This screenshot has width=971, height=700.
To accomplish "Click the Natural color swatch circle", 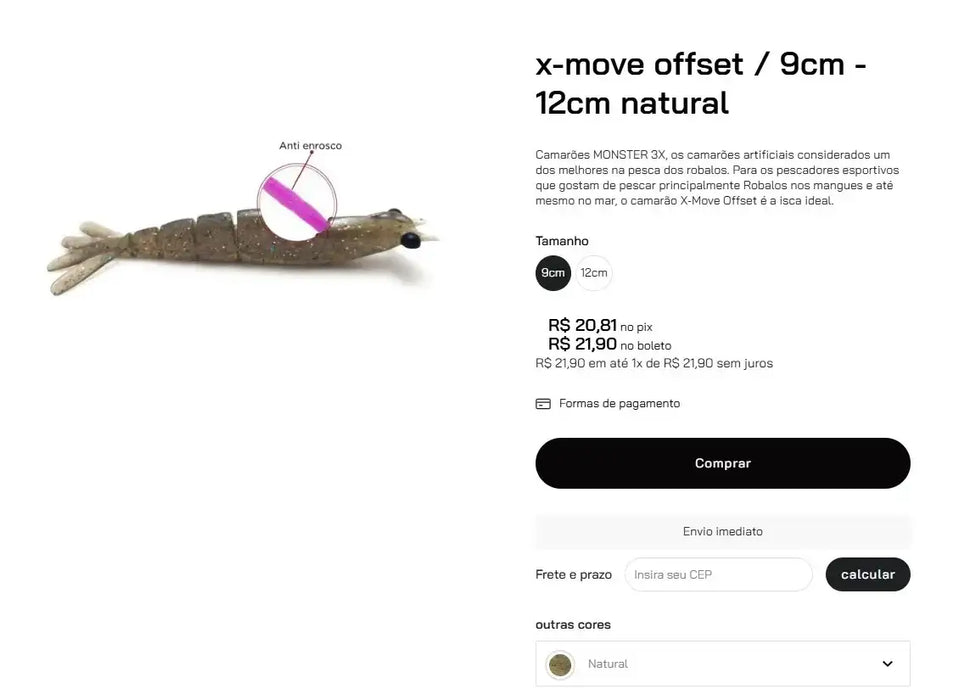I will pyautogui.click(x=560, y=664).
